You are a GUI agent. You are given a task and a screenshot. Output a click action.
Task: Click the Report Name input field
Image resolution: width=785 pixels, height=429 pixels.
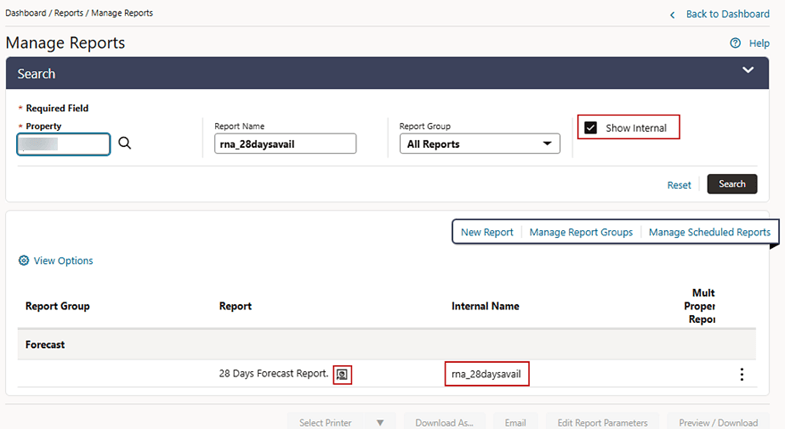(x=285, y=144)
